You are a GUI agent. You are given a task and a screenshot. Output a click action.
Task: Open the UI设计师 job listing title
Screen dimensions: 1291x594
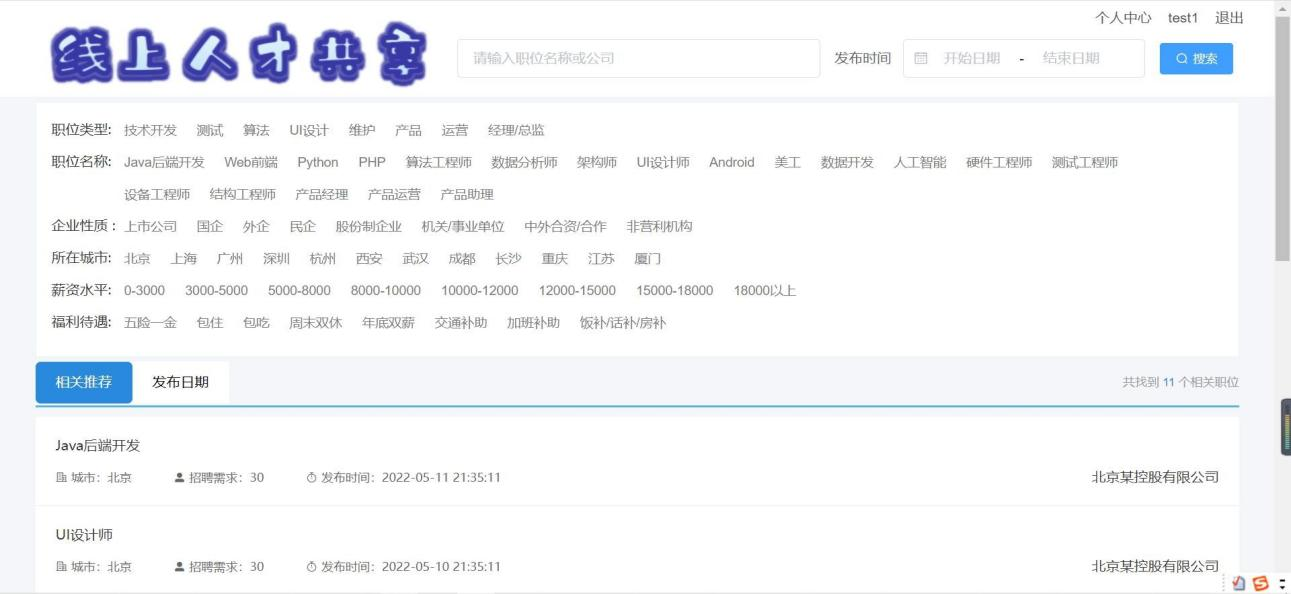tap(84, 535)
